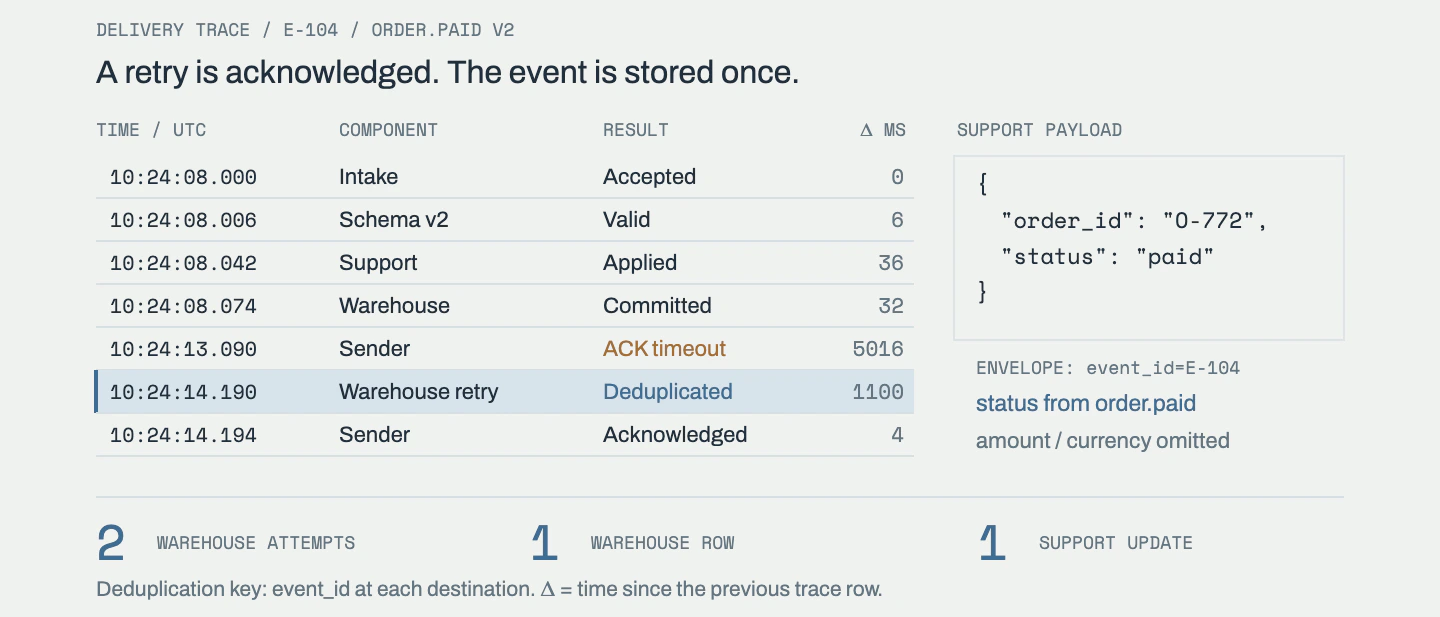Click the 32 ms delta value
The height and width of the screenshot is (617, 1440).
point(891,306)
